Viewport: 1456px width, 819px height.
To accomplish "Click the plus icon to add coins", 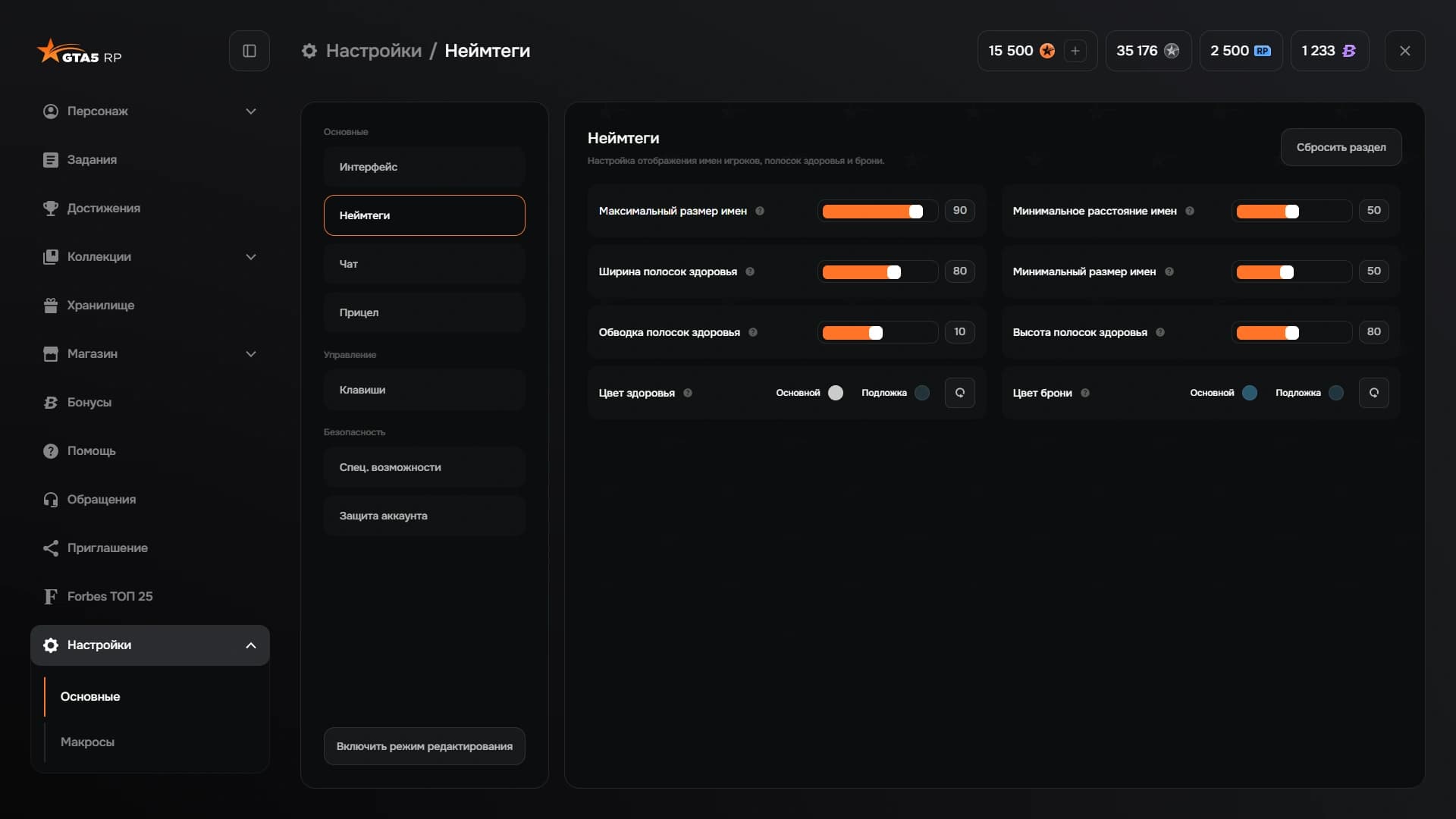I will (x=1075, y=51).
